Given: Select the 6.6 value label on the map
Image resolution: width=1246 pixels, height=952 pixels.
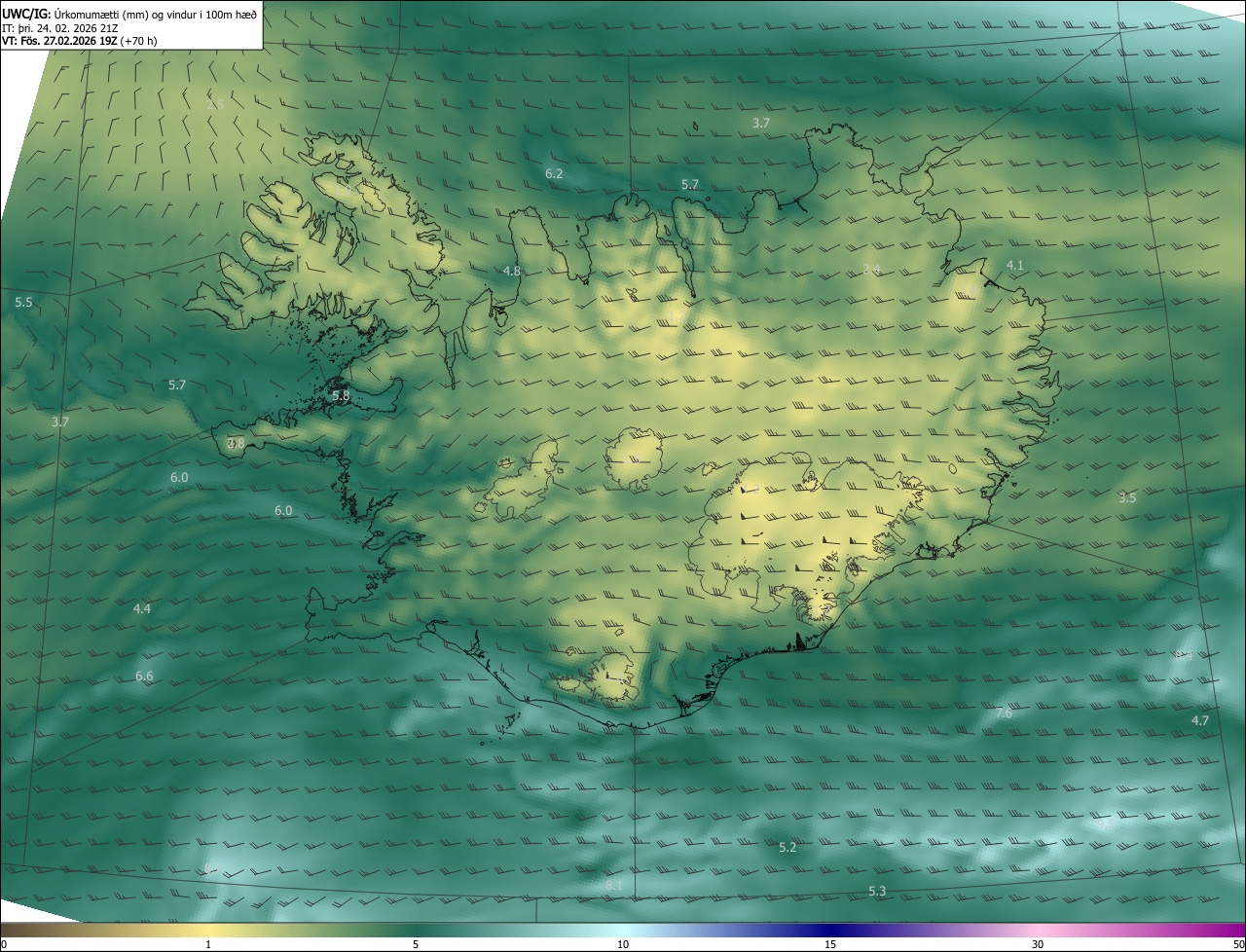Looking at the screenshot, I should (144, 676).
